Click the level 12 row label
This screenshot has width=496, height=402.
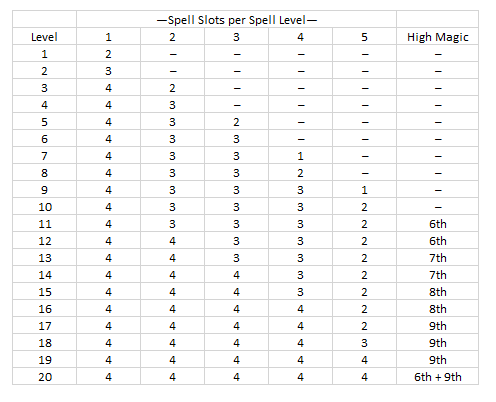coord(44,241)
